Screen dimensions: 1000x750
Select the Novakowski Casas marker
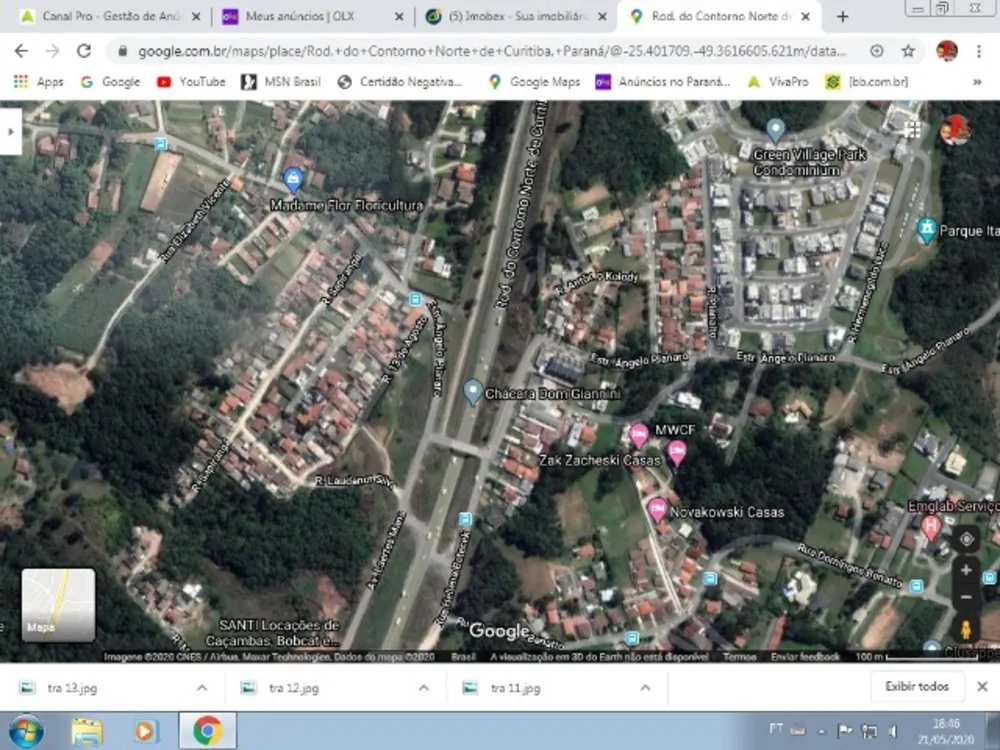coord(657,510)
